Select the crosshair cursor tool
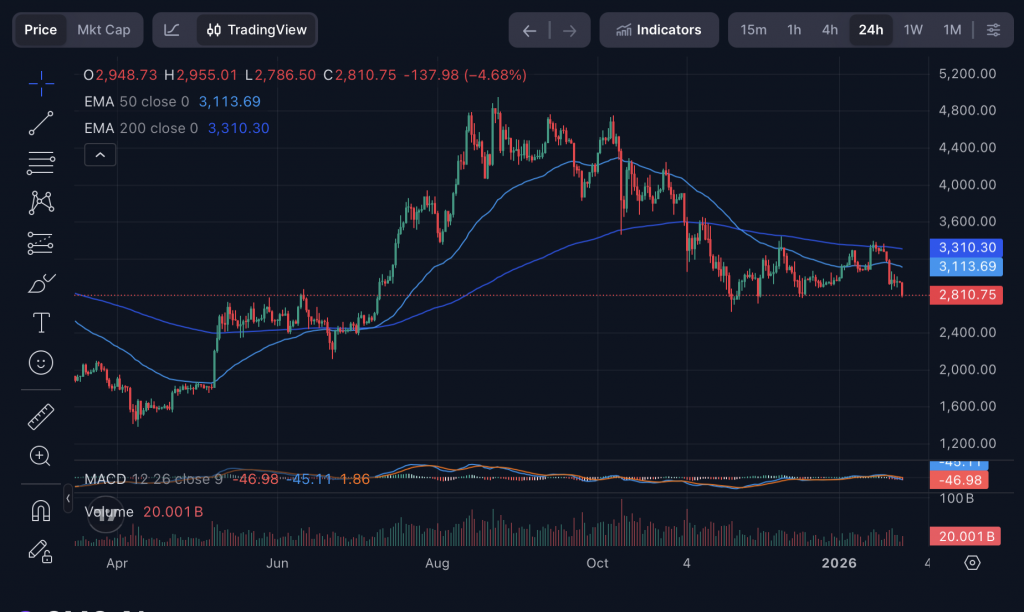The width and height of the screenshot is (1024, 612). pyautogui.click(x=41, y=83)
